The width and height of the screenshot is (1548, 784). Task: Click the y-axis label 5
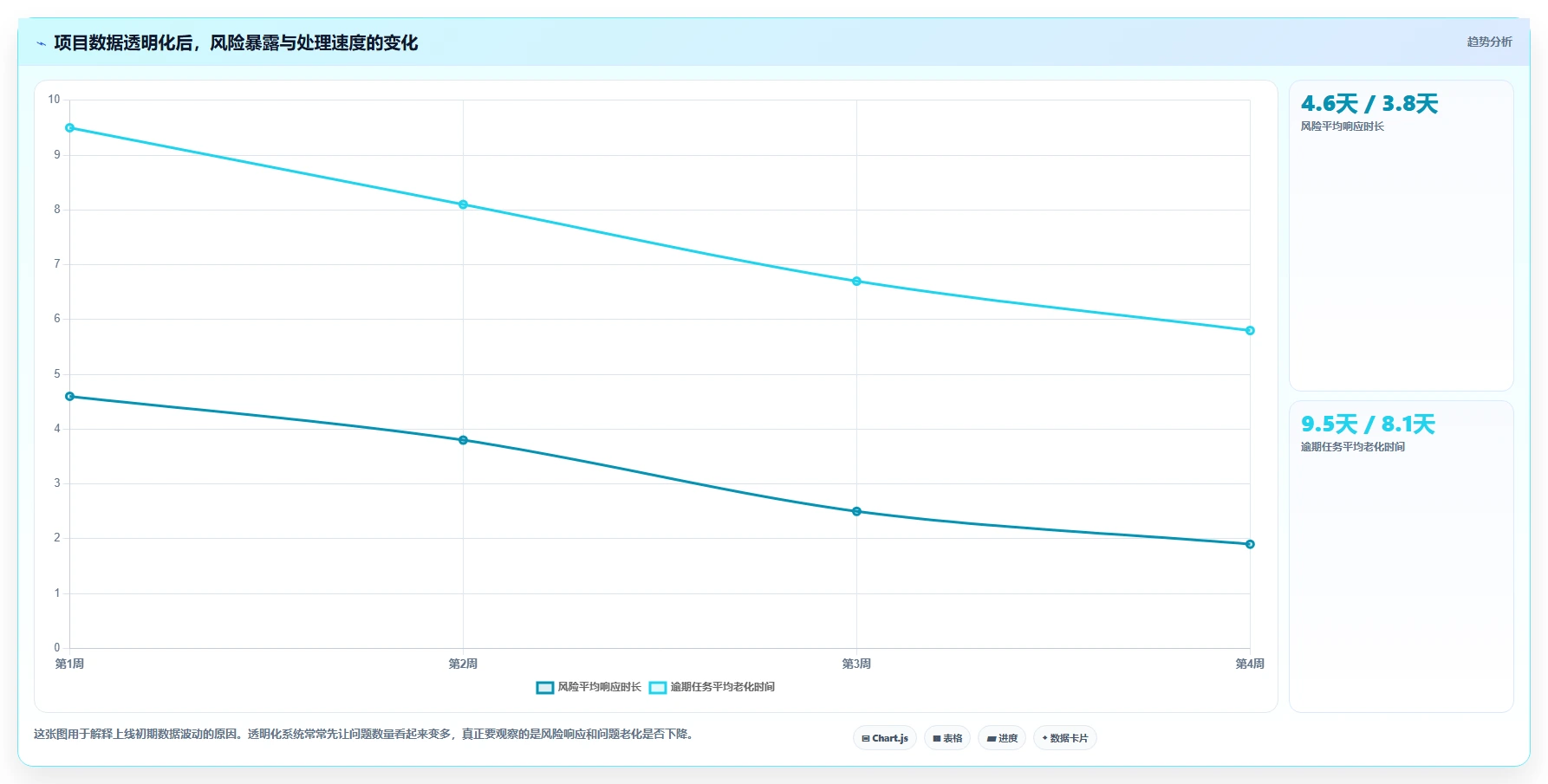[57, 374]
